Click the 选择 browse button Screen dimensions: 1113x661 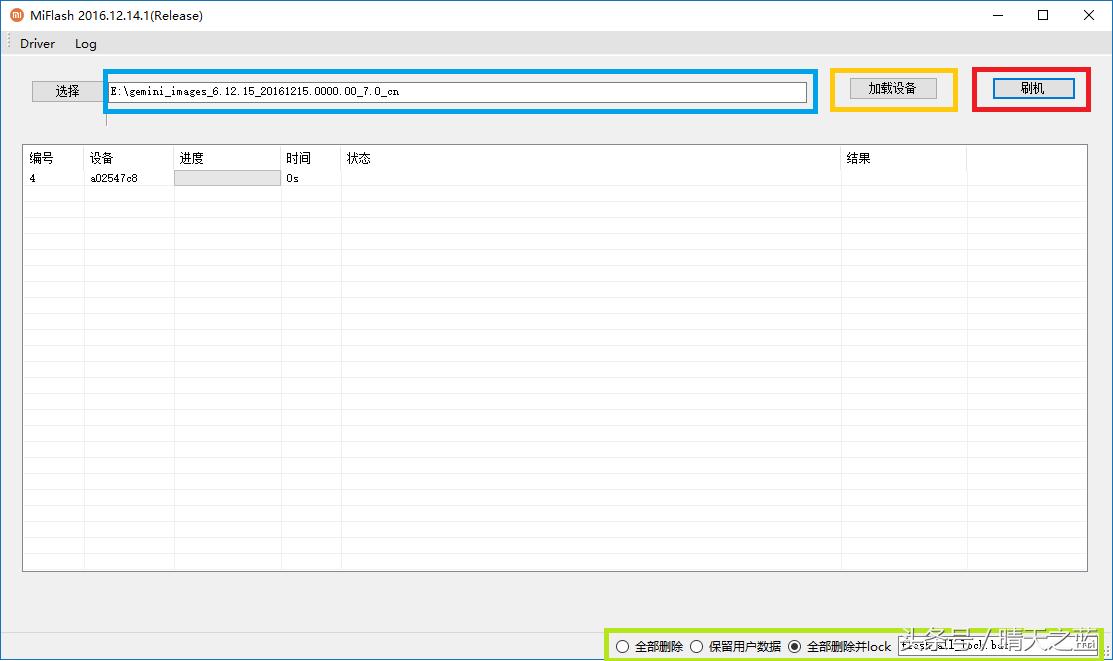68,91
